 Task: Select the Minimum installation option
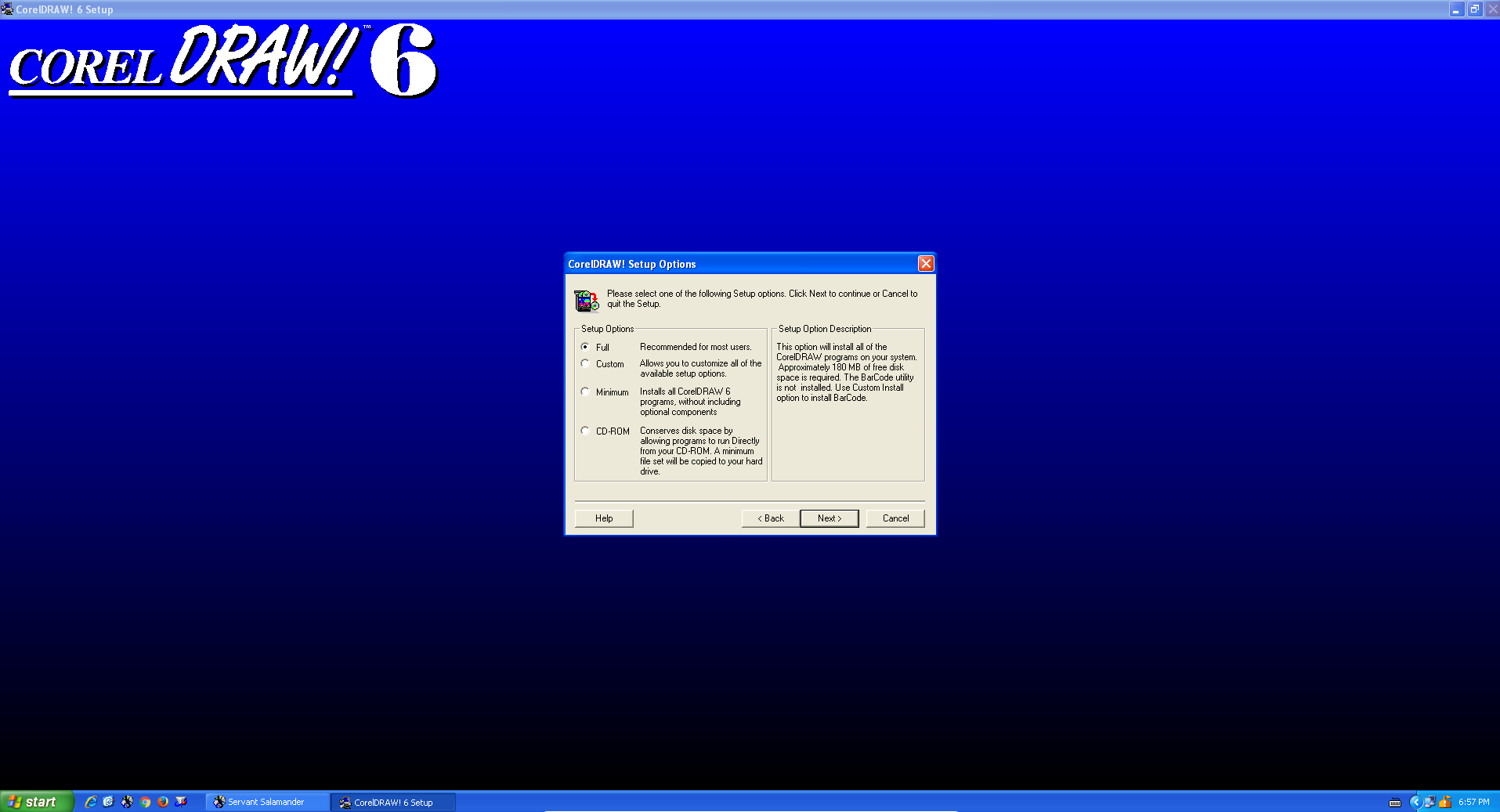[x=585, y=392]
